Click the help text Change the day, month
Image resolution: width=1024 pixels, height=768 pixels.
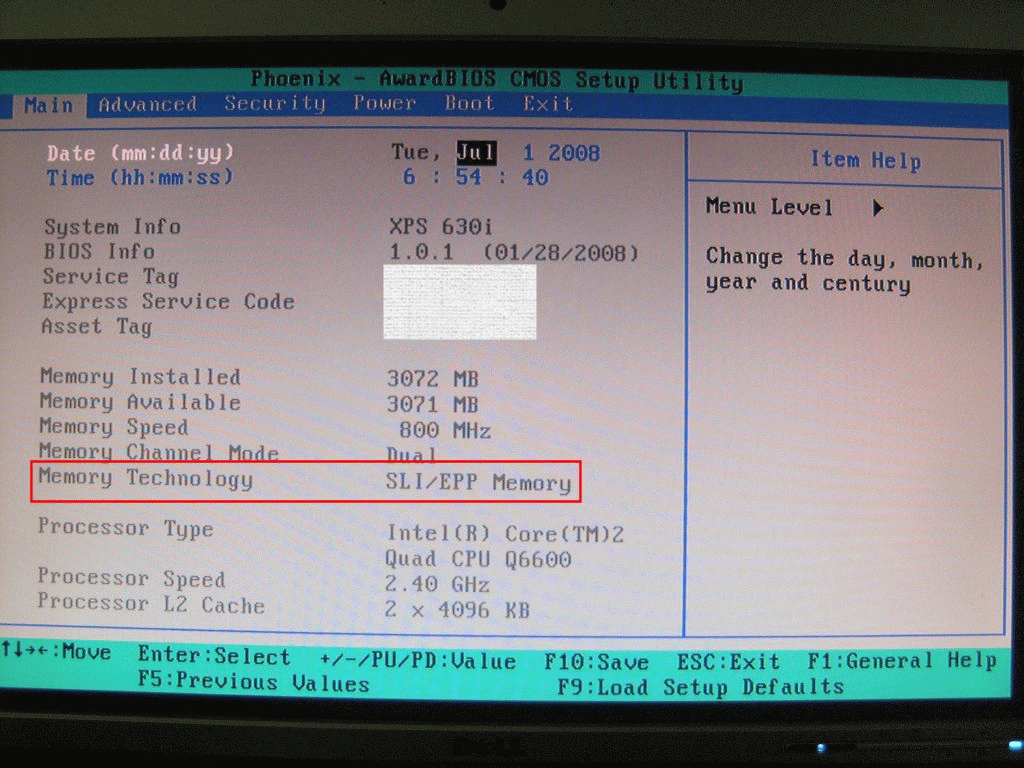[844, 259]
